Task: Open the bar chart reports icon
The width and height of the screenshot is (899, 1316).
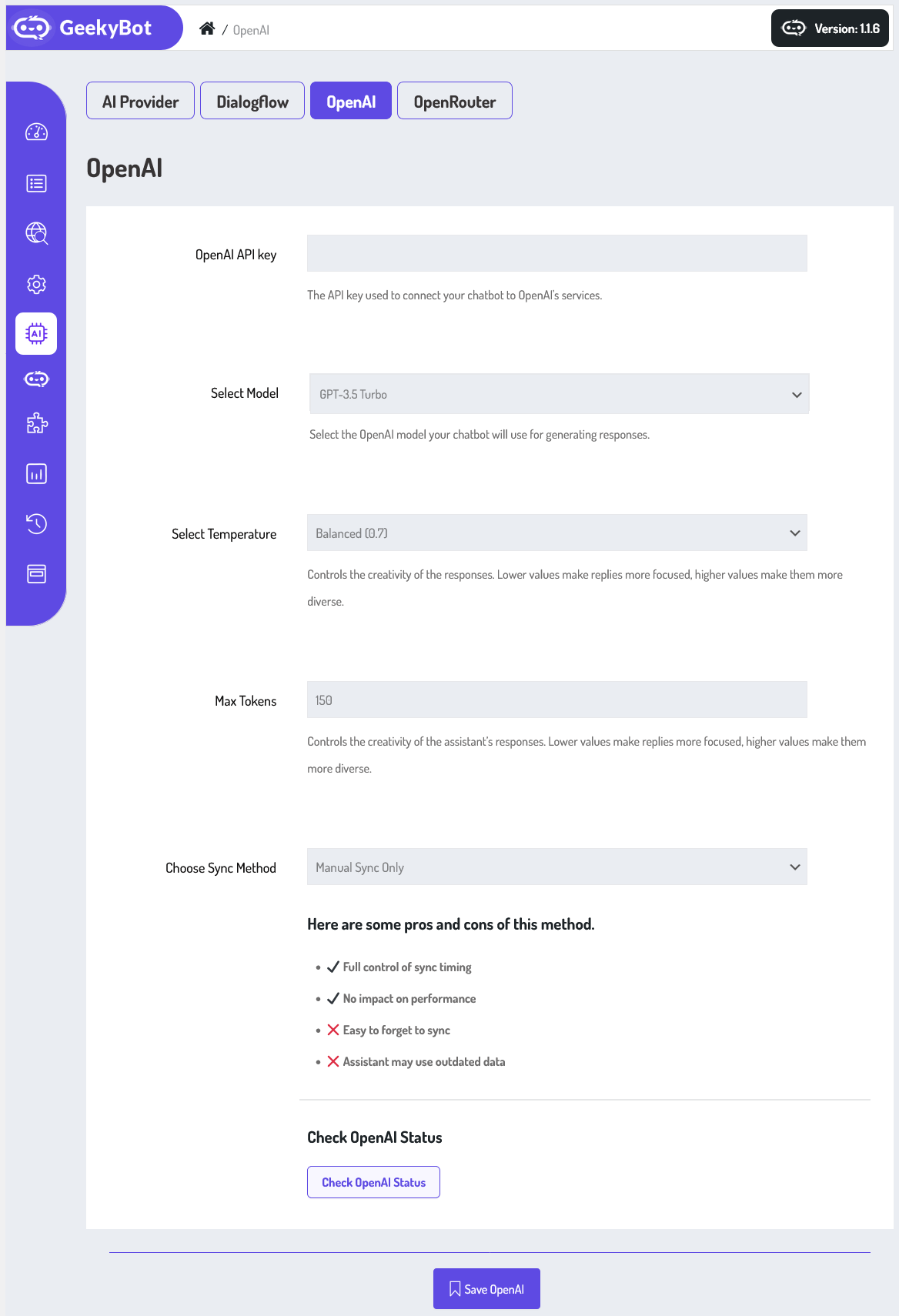Action: (36, 473)
